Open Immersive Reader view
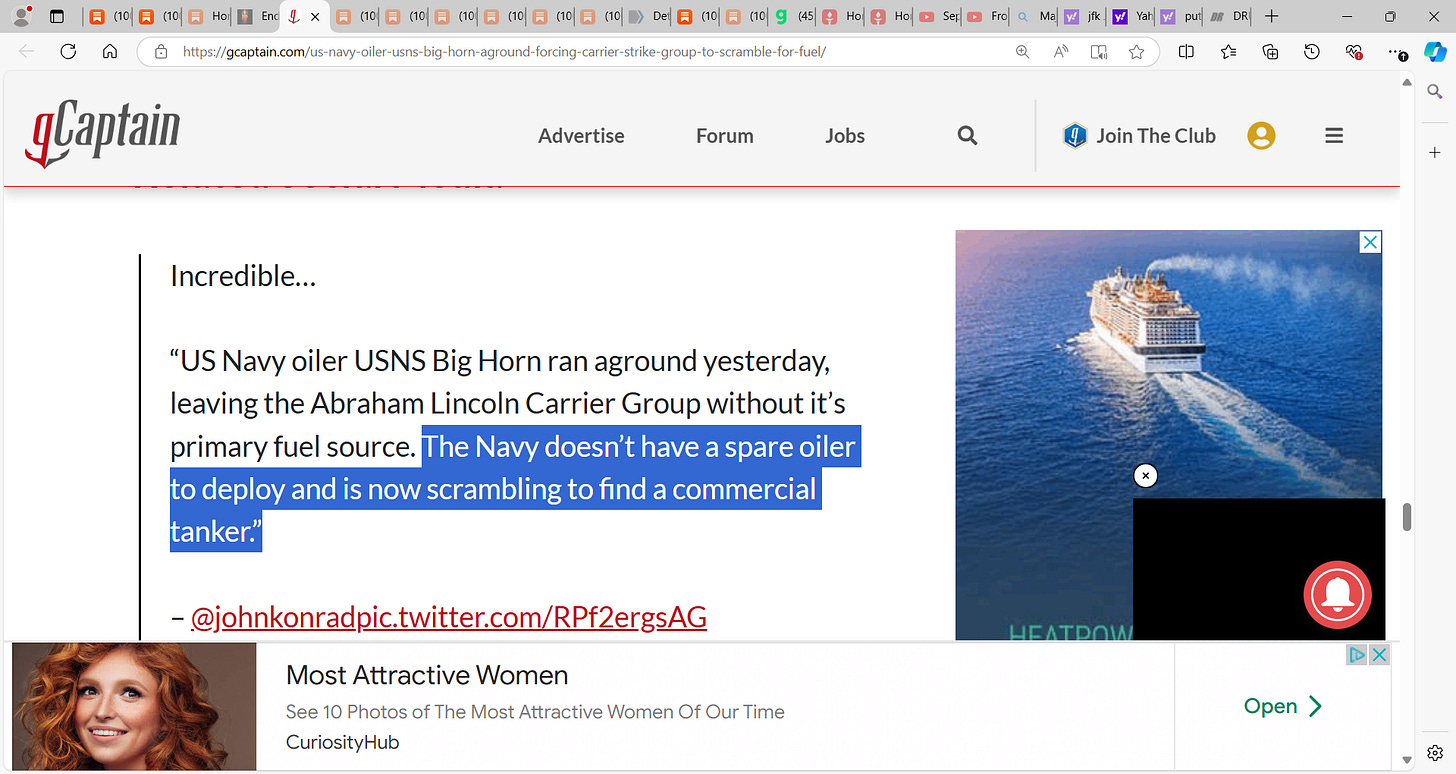This screenshot has height=774, width=1456. click(x=1098, y=52)
